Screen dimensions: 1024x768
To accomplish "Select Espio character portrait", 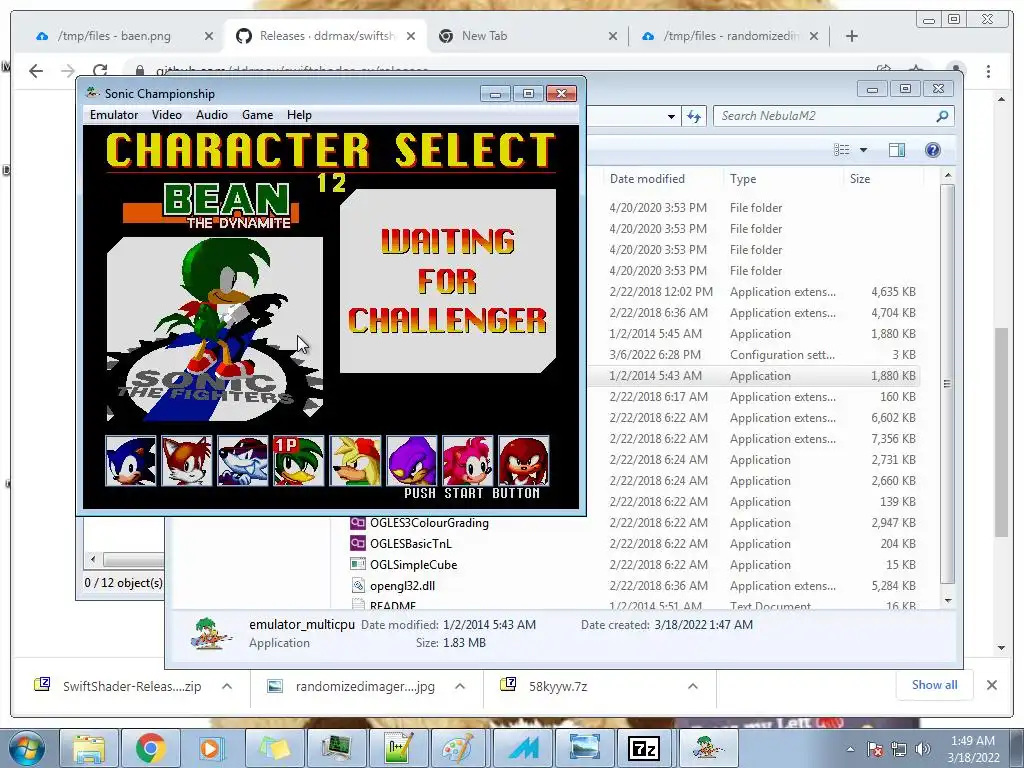I will pyautogui.click(x=411, y=461).
